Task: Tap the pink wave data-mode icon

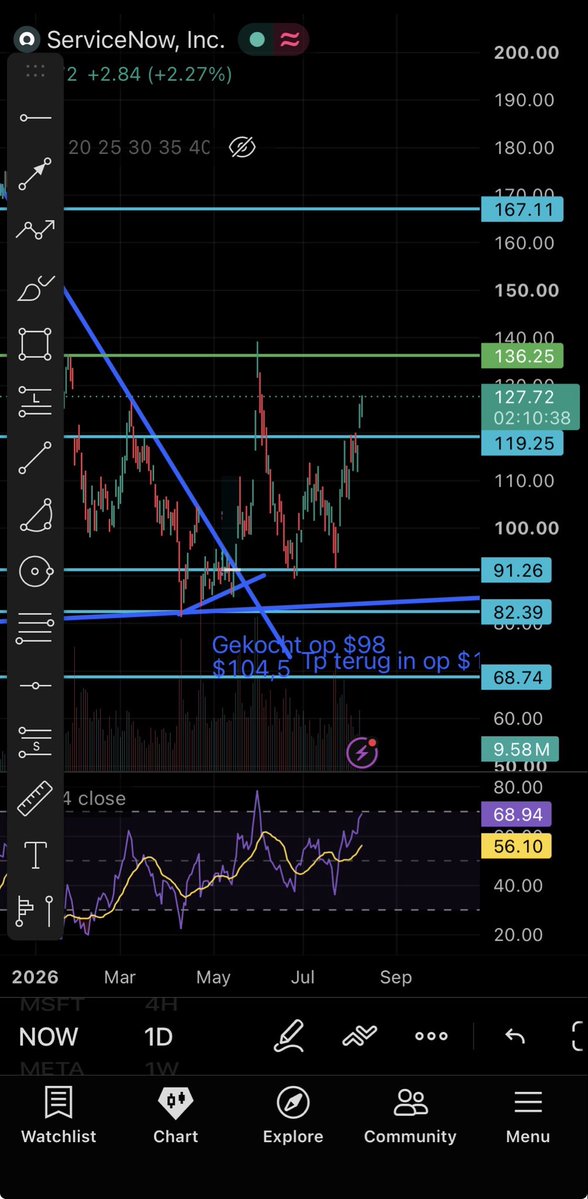Action: pyautogui.click(x=291, y=40)
